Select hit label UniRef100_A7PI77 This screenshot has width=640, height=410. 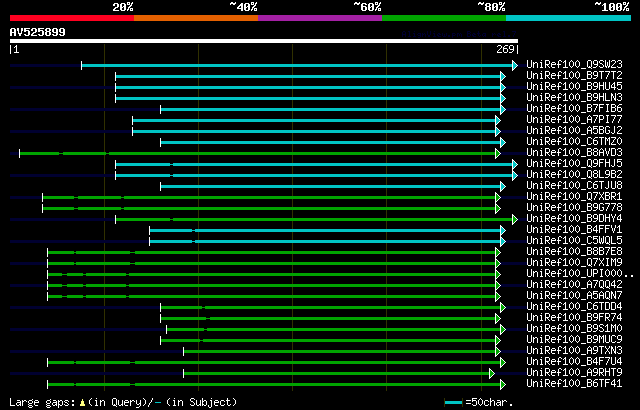(574, 120)
